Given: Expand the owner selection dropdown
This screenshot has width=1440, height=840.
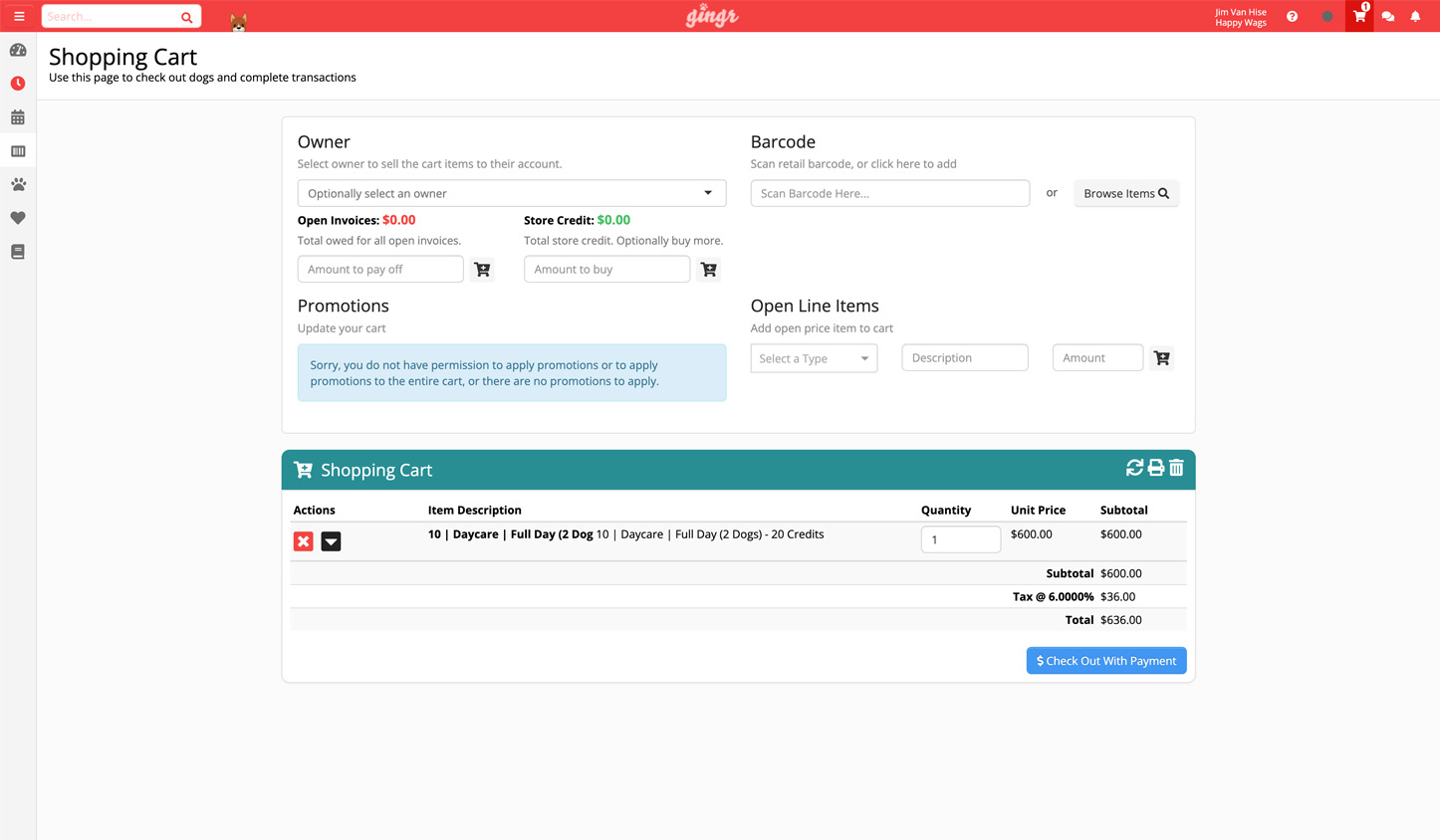Looking at the screenshot, I should tap(511, 193).
